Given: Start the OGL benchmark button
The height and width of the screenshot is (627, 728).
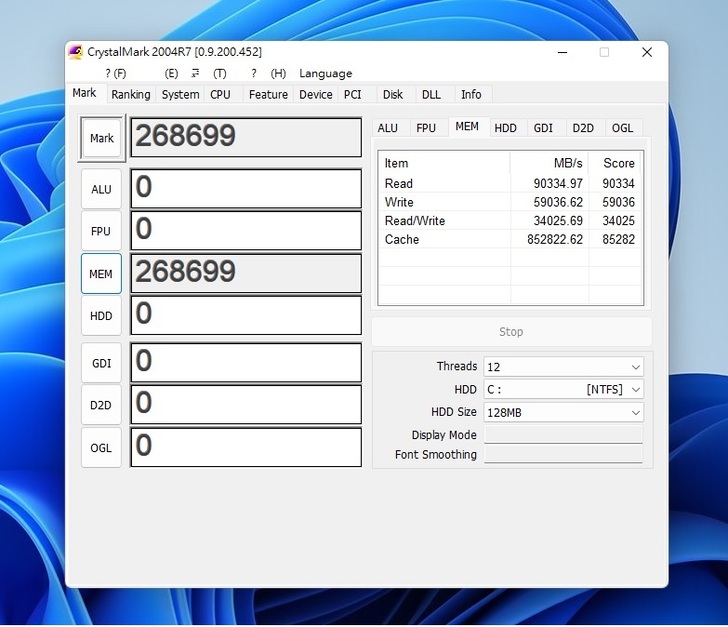Looking at the screenshot, I should tap(101, 448).
